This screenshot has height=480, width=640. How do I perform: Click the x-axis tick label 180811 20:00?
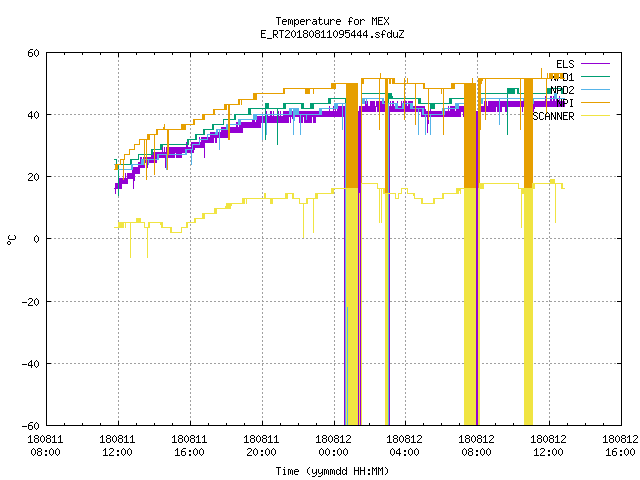[x=261, y=446]
